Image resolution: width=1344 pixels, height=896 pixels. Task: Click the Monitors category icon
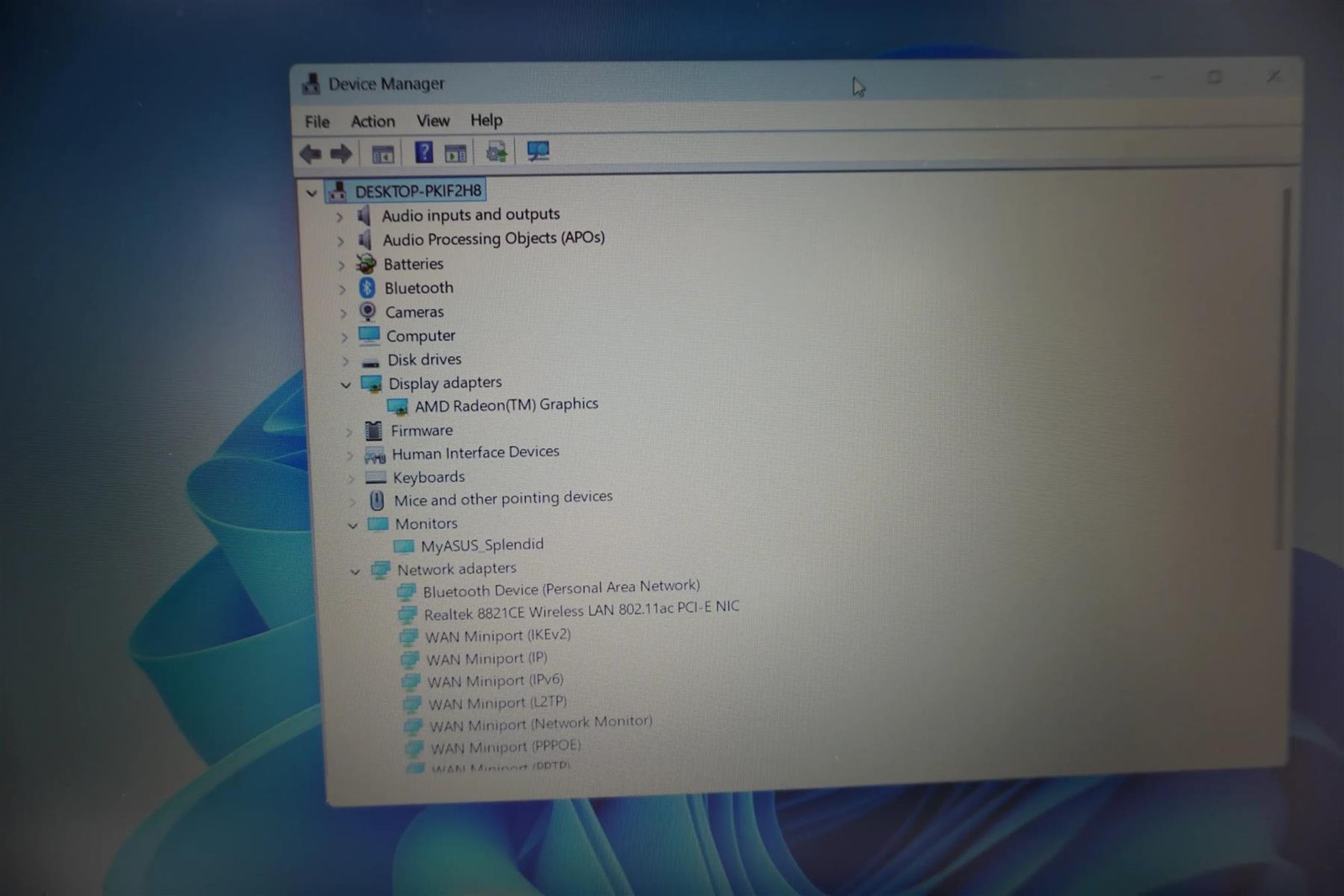coord(378,524)
